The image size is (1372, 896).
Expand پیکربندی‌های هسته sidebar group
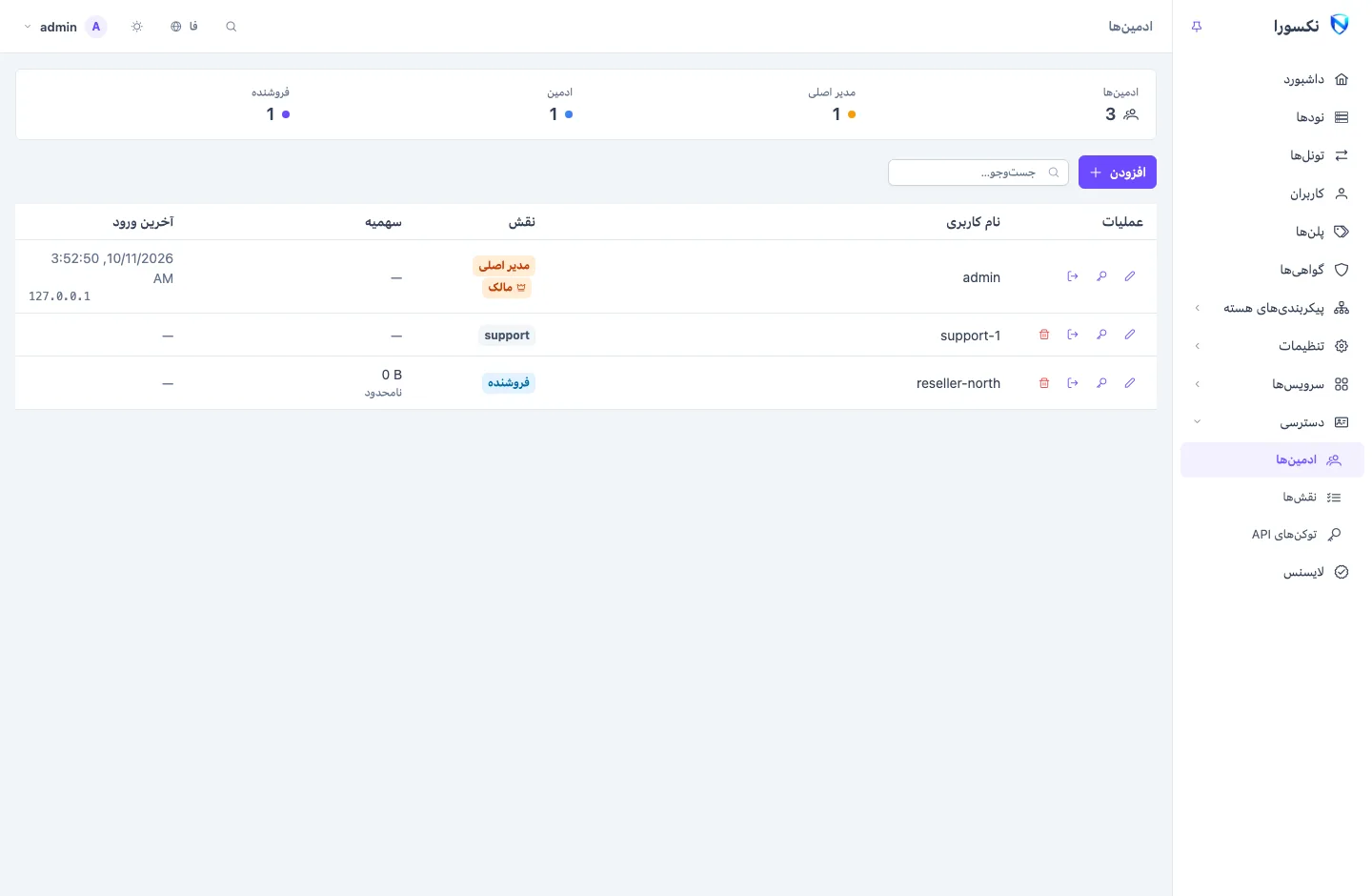(x=1272, y=308)
